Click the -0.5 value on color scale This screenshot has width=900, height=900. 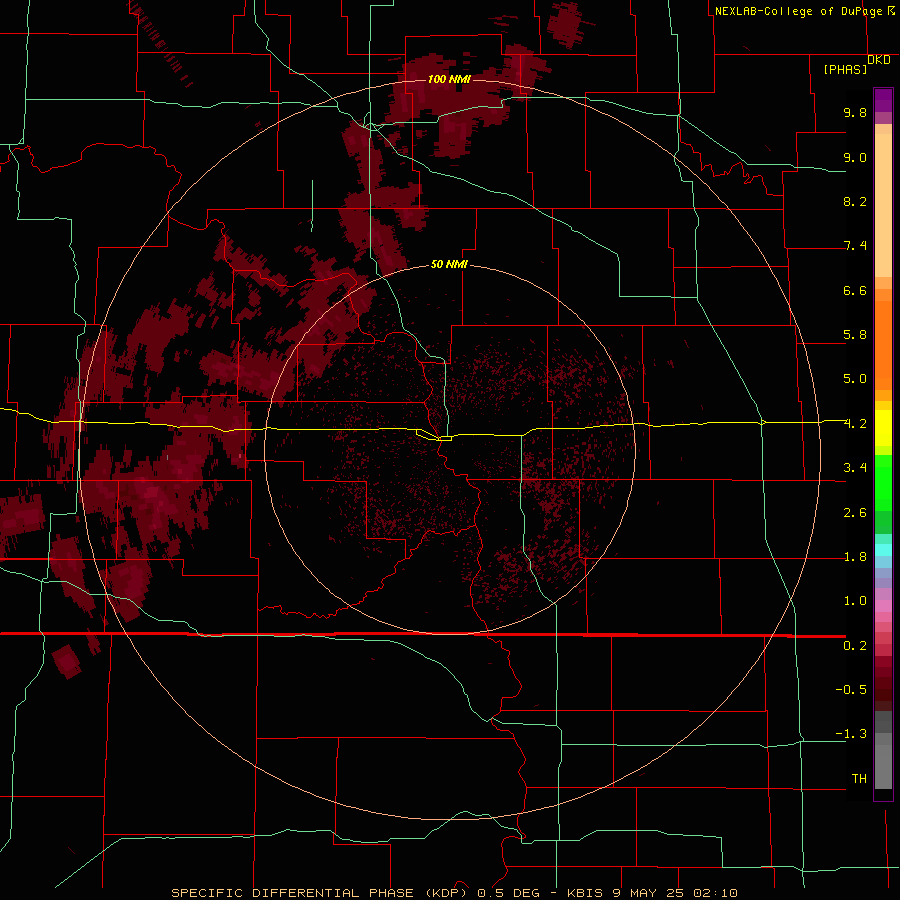pyautogui.click(x=851, y=690)
